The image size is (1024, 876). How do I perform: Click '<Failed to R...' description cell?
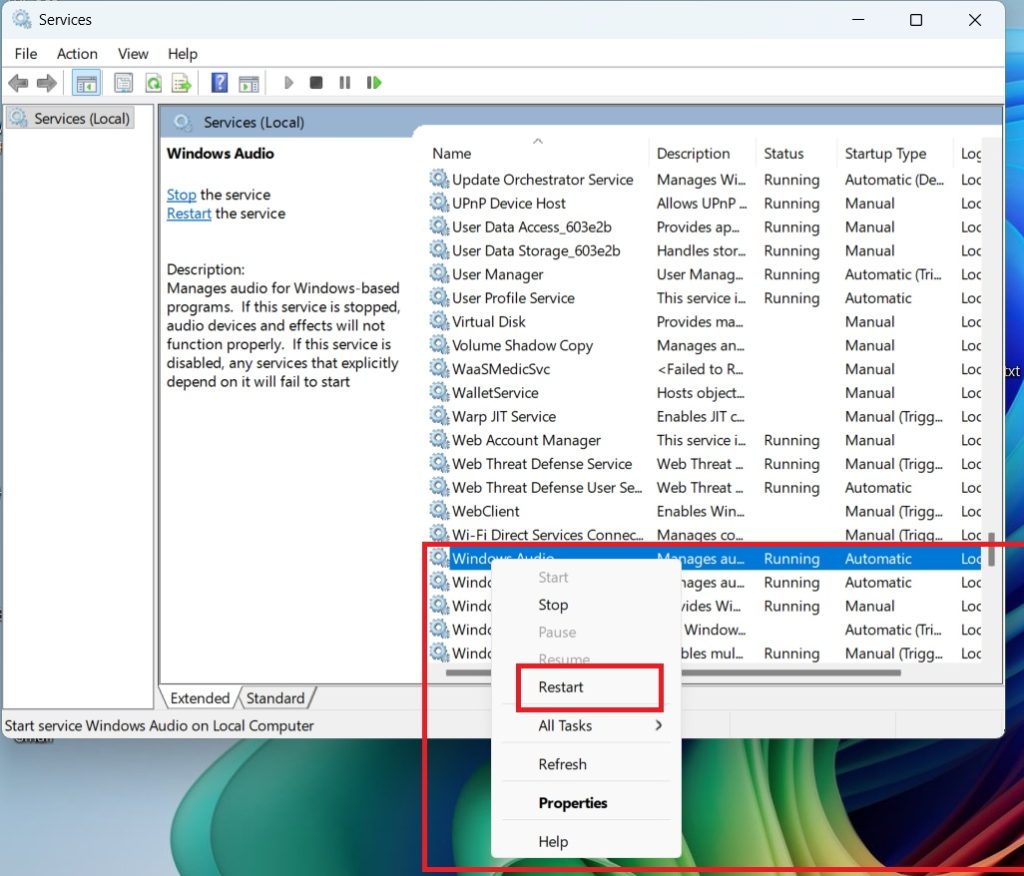pos(699,369)
